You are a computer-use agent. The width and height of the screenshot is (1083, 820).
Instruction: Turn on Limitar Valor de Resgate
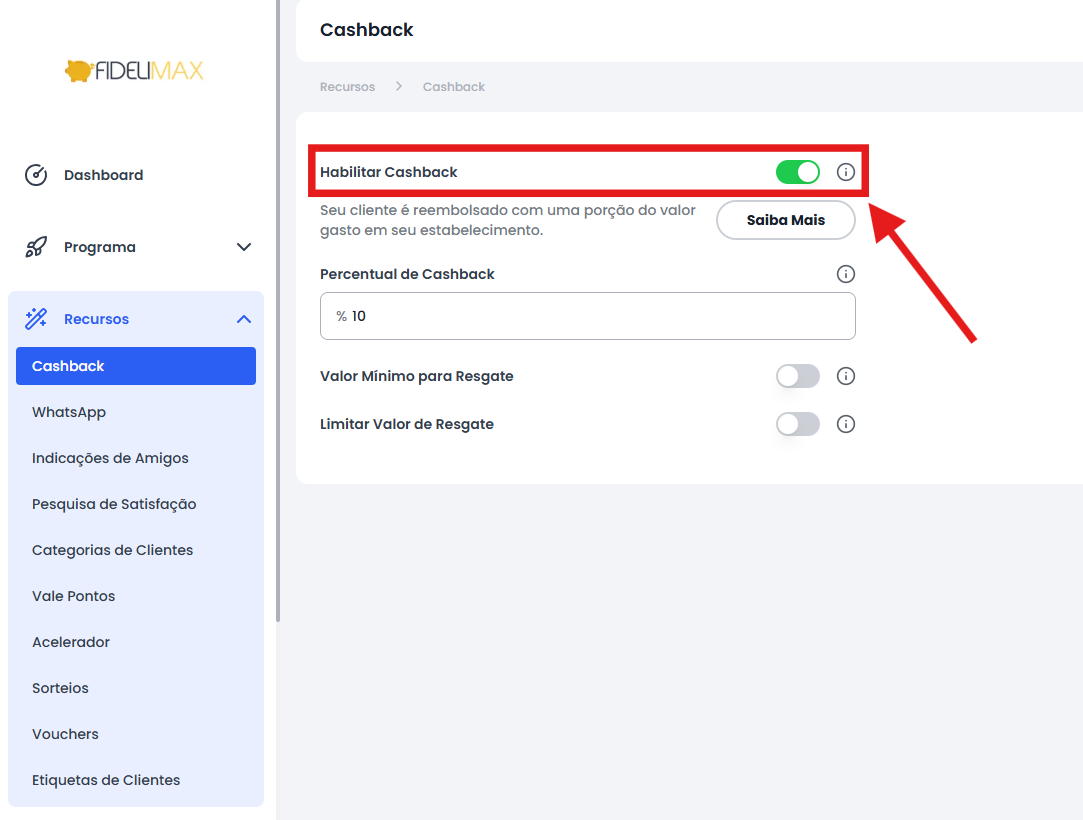pos(798,424)
